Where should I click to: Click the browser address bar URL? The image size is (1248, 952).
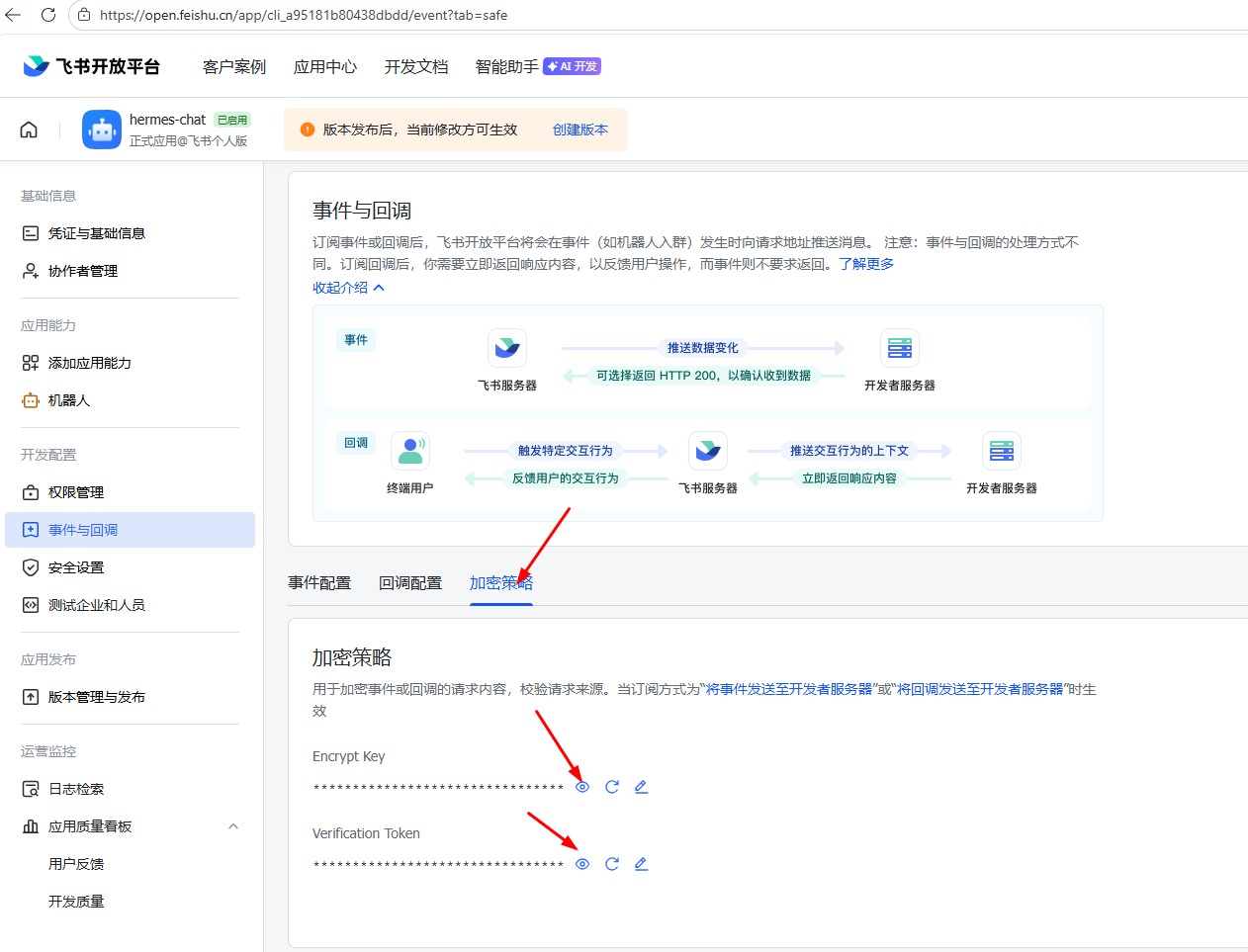tap(303, 15)
